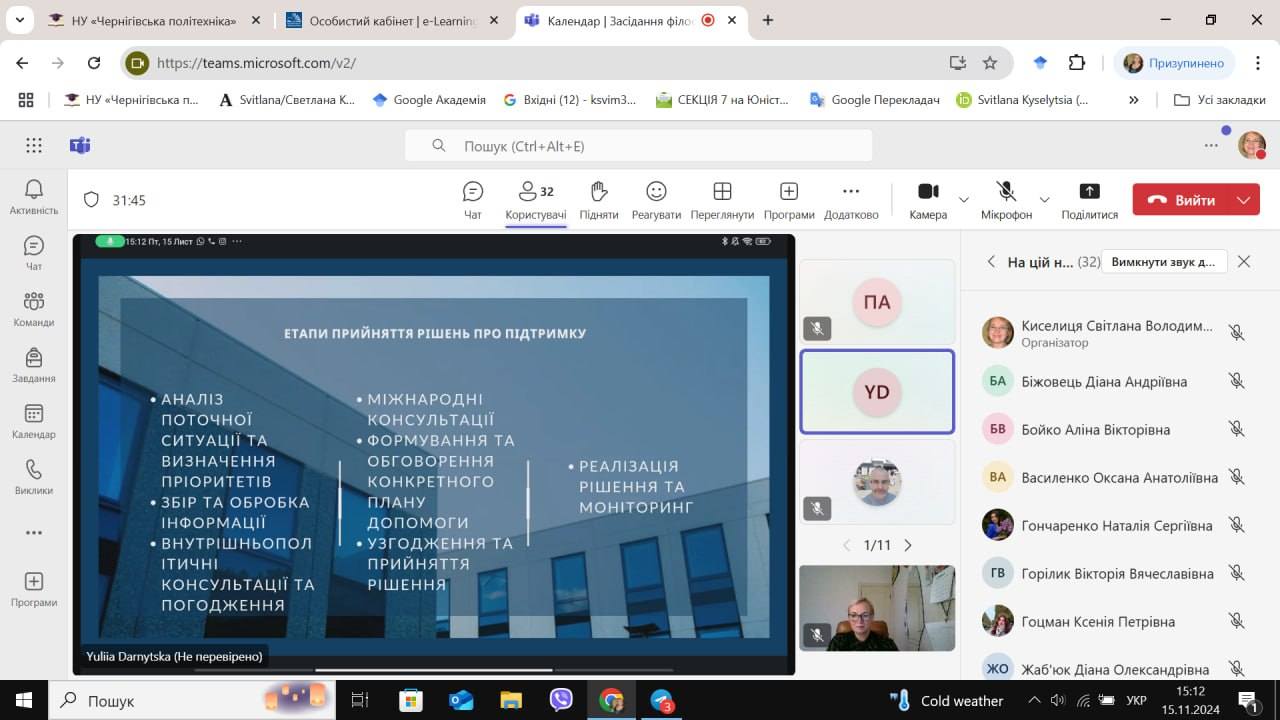Open Команди in left sidebar

34,309
